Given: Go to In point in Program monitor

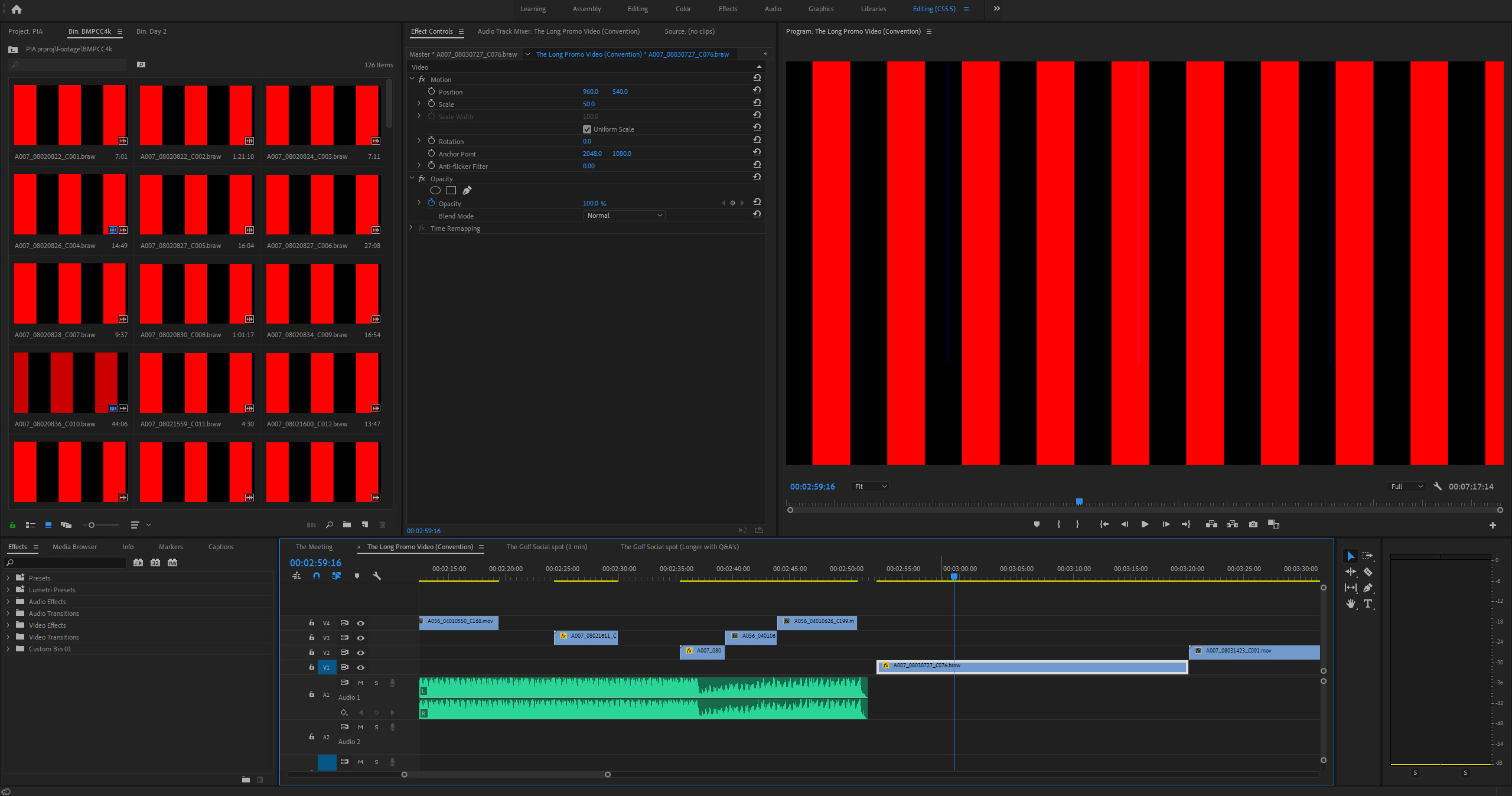Looking at the screenshot, I should [x=1104, y=524].
